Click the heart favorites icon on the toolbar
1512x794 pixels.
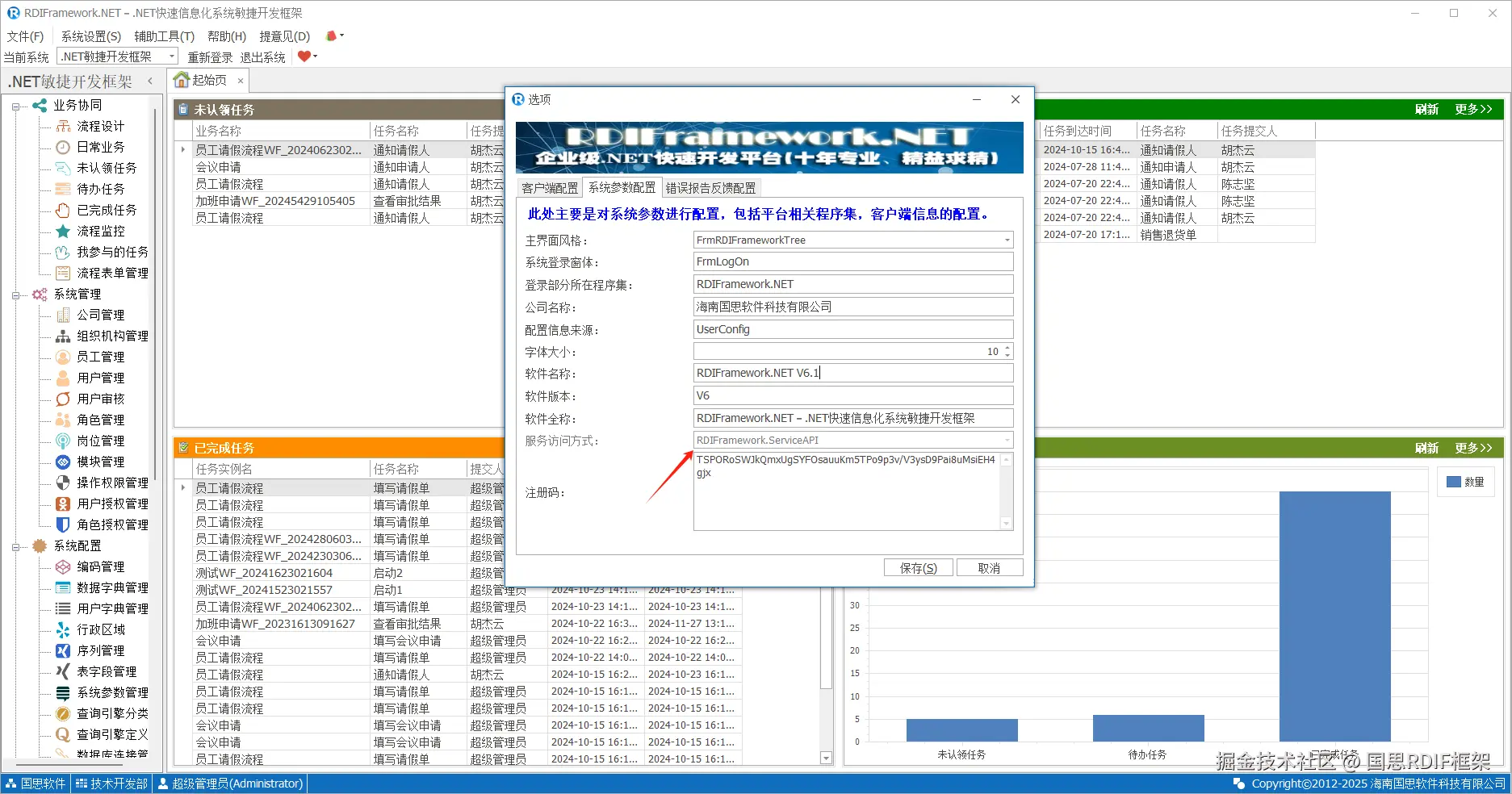coord(303,56)
